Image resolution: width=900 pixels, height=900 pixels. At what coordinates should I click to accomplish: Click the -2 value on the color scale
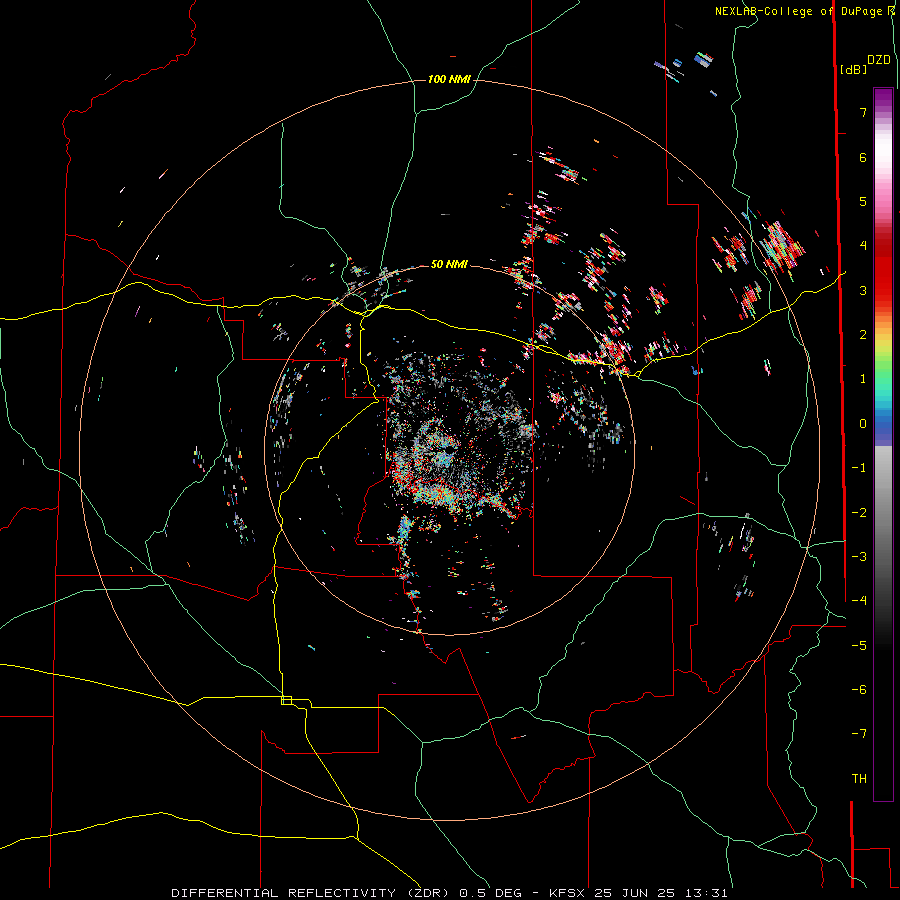point(859,513)
